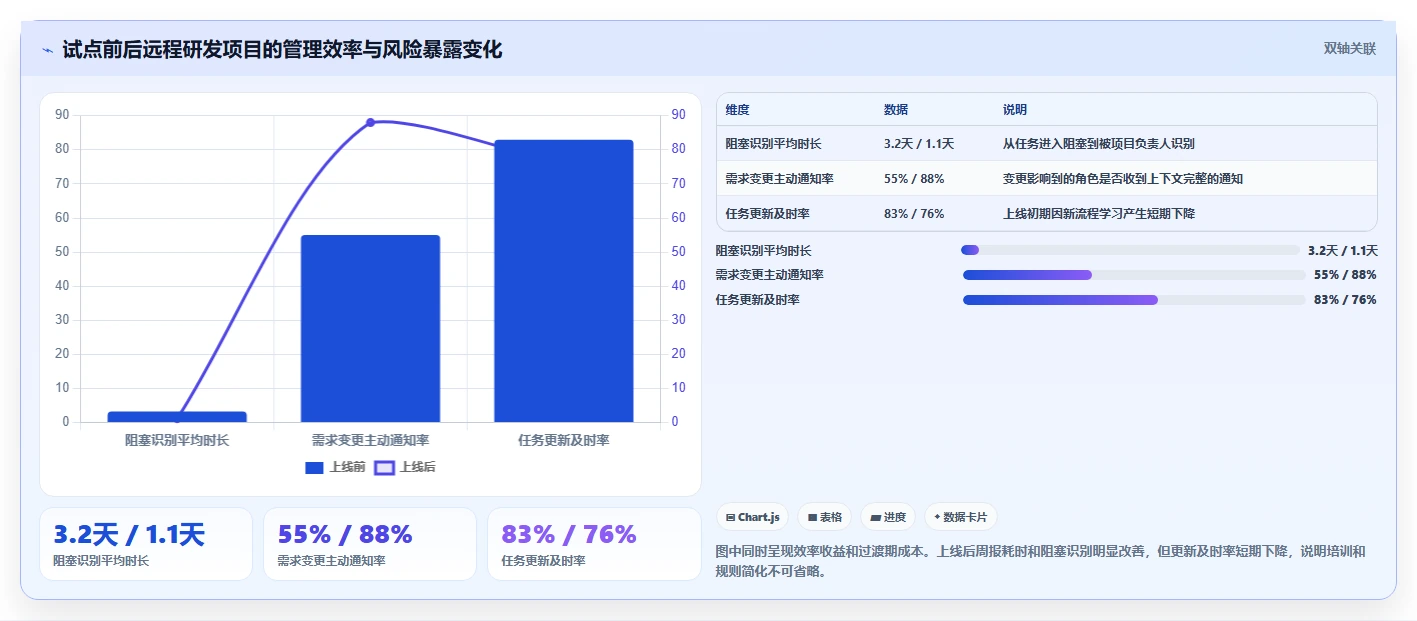Screen dimensions: 1417x621
Task: Click x-axis label 阻塞识别平均时长
Action: [177, 440]
